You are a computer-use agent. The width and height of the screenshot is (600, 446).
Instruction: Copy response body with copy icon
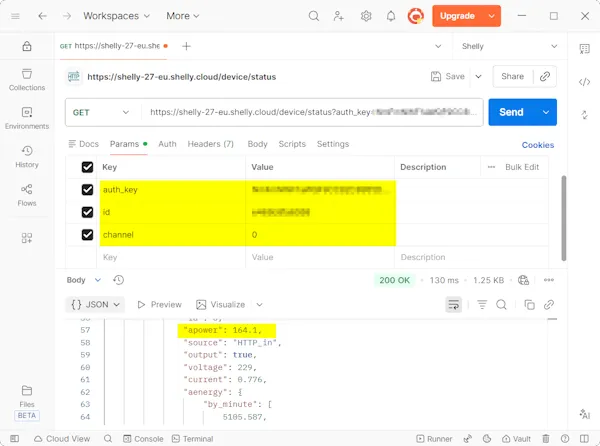(x=530, y=304)
